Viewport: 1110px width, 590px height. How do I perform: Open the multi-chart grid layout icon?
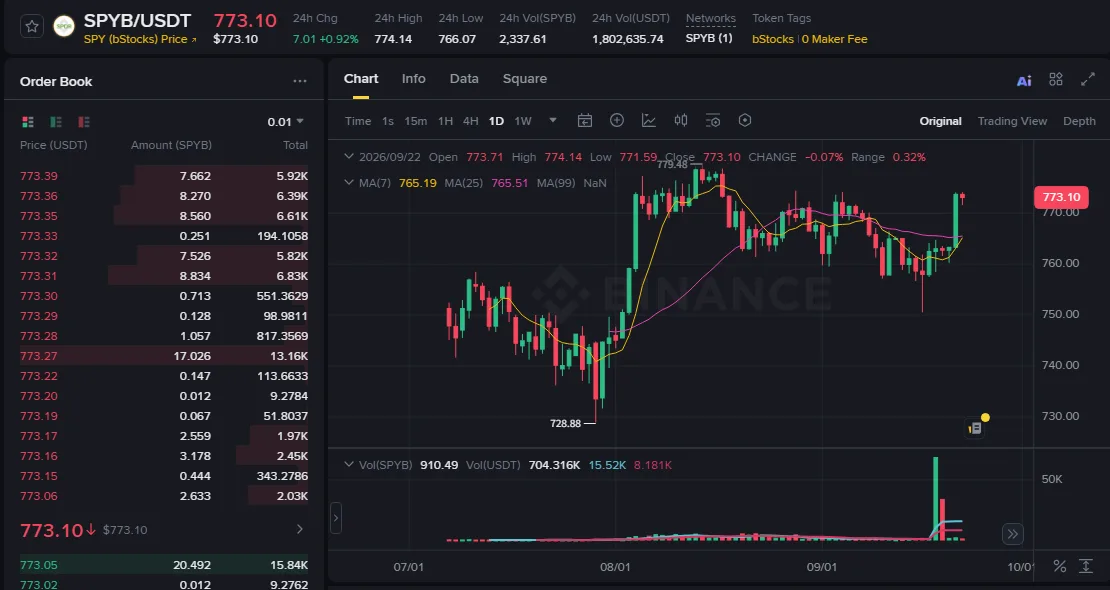tap(1055, 79)
